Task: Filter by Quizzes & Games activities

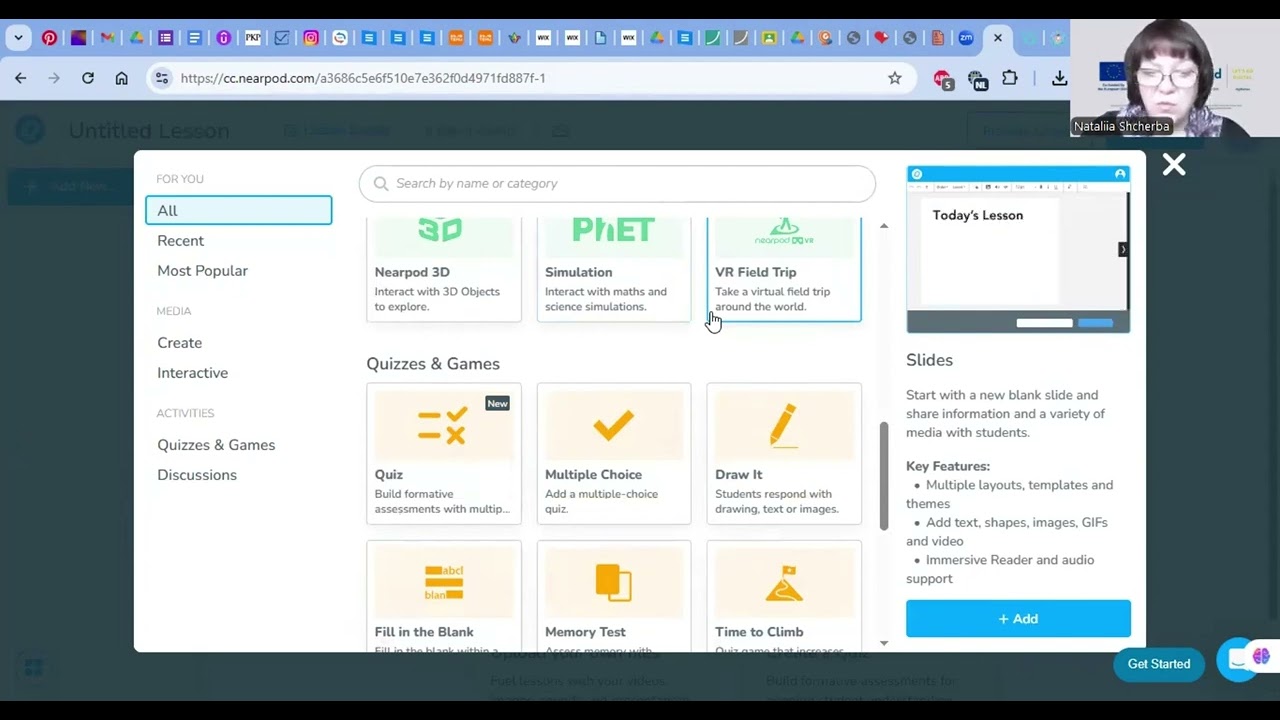Action: coord(216,445)
